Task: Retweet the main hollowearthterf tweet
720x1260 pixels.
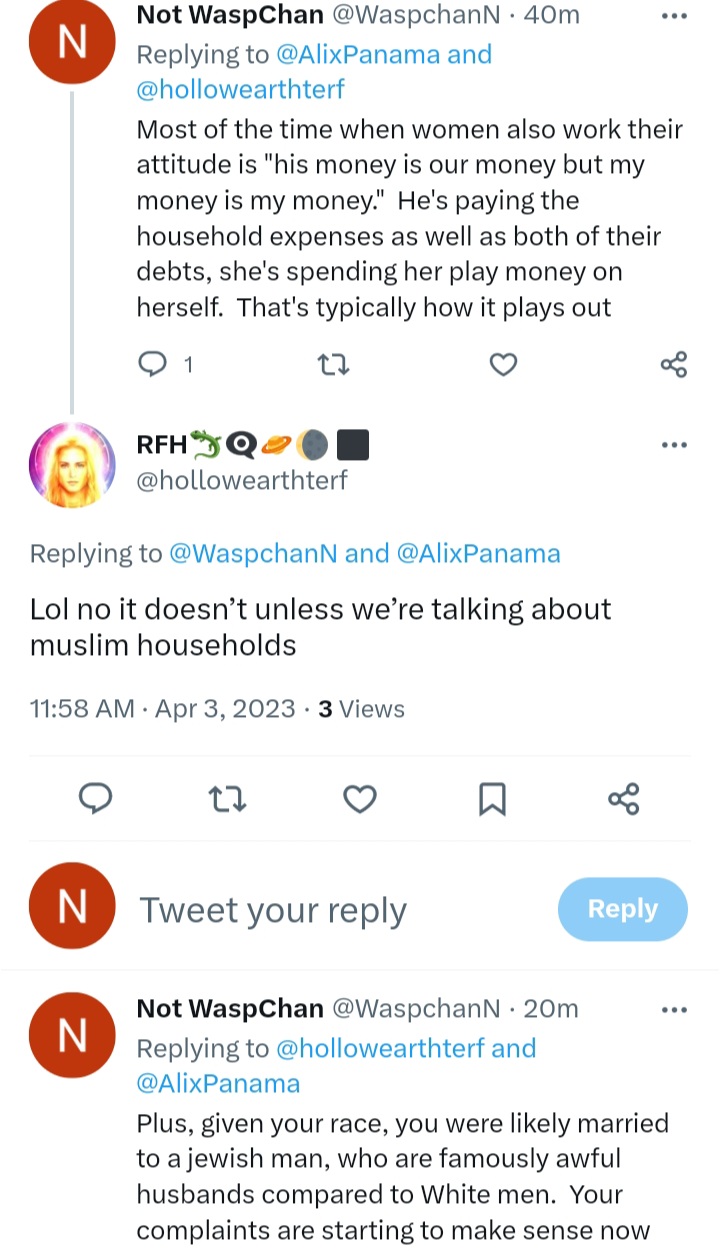Action: pyautogui.click(x=227, y=799)
